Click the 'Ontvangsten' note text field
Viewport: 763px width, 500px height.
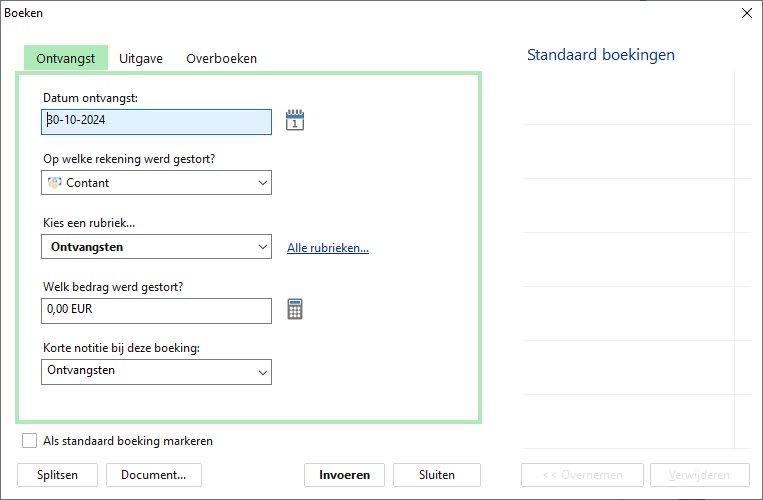click(147, 371)
